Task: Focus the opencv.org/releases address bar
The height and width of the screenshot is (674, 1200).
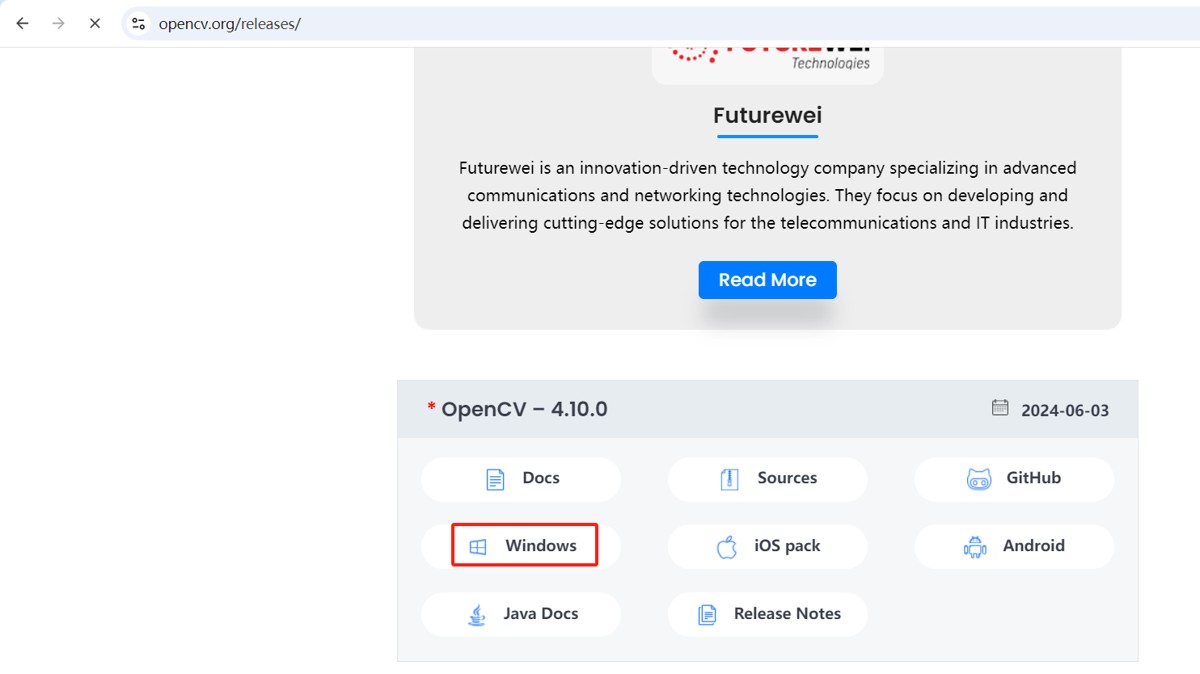Action: point(600,24)
